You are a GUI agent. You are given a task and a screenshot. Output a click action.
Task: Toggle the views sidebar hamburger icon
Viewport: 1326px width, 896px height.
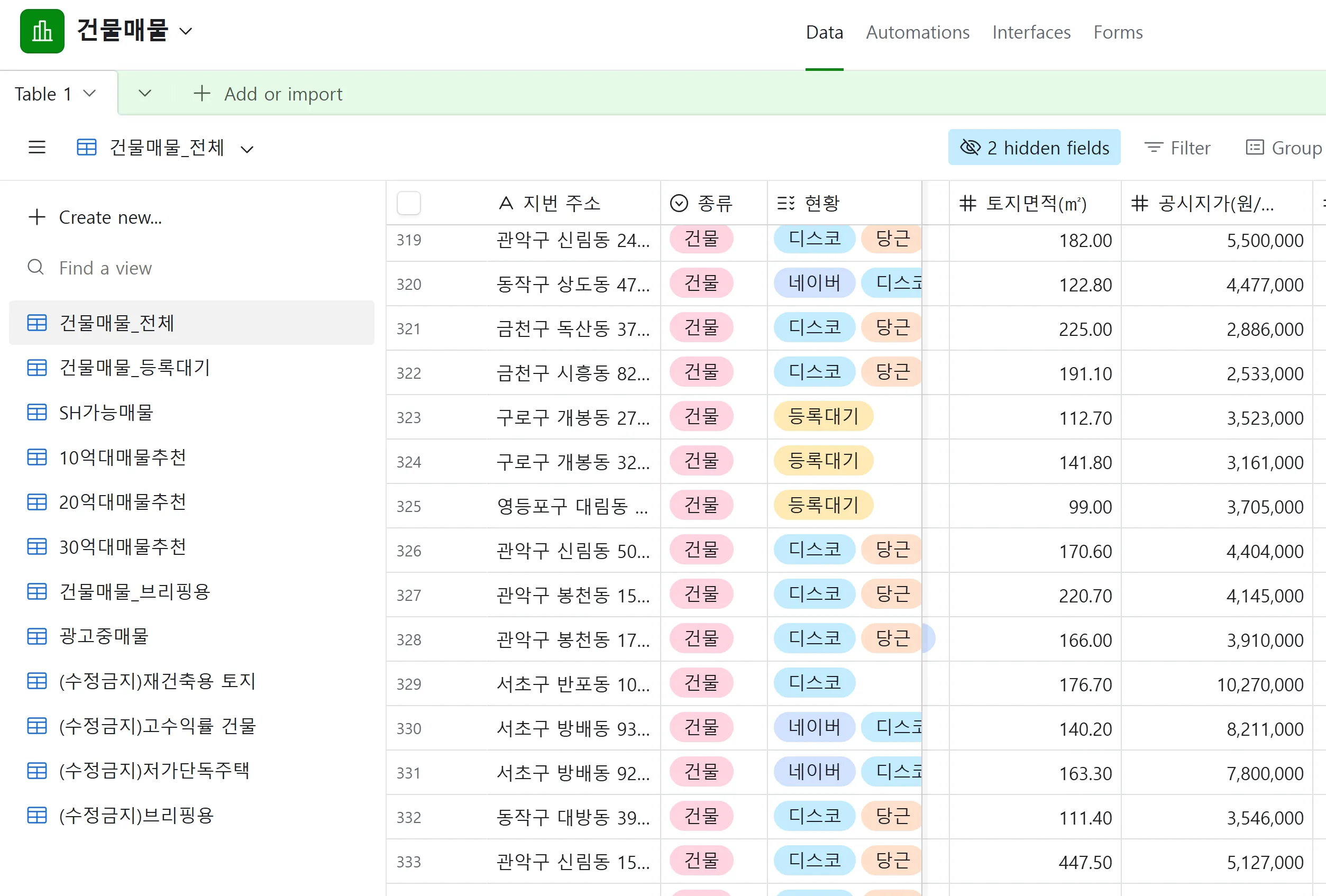point(37,148)
